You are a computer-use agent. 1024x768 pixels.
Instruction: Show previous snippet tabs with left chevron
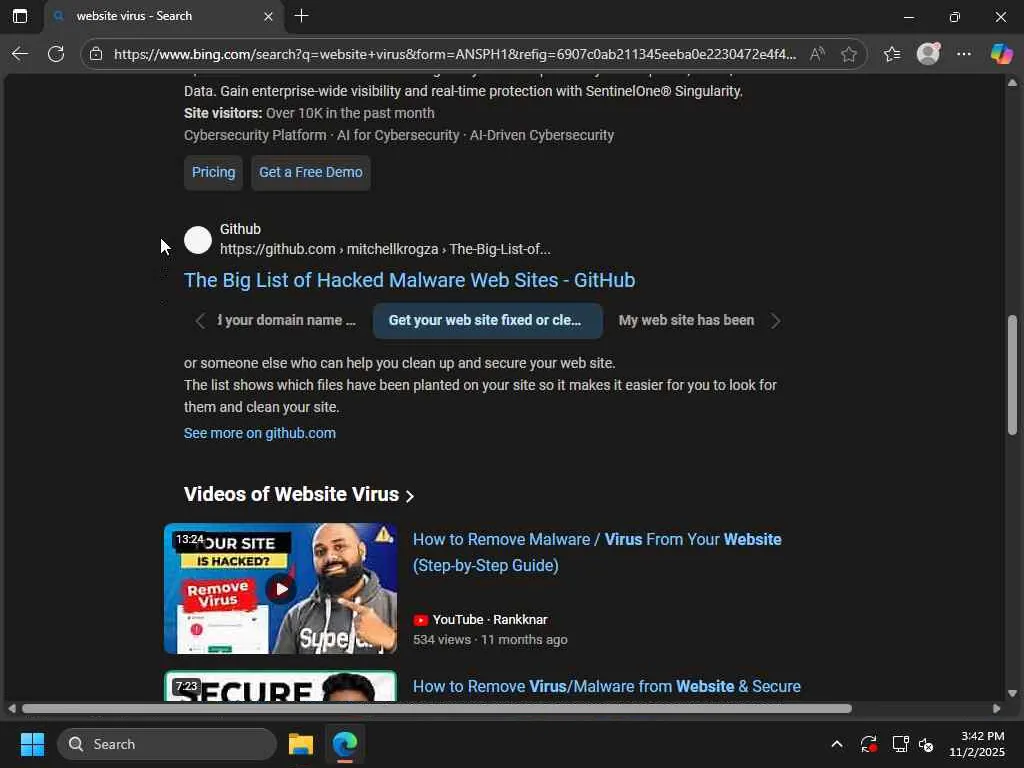pyautogui.click(x=200, y=321)
